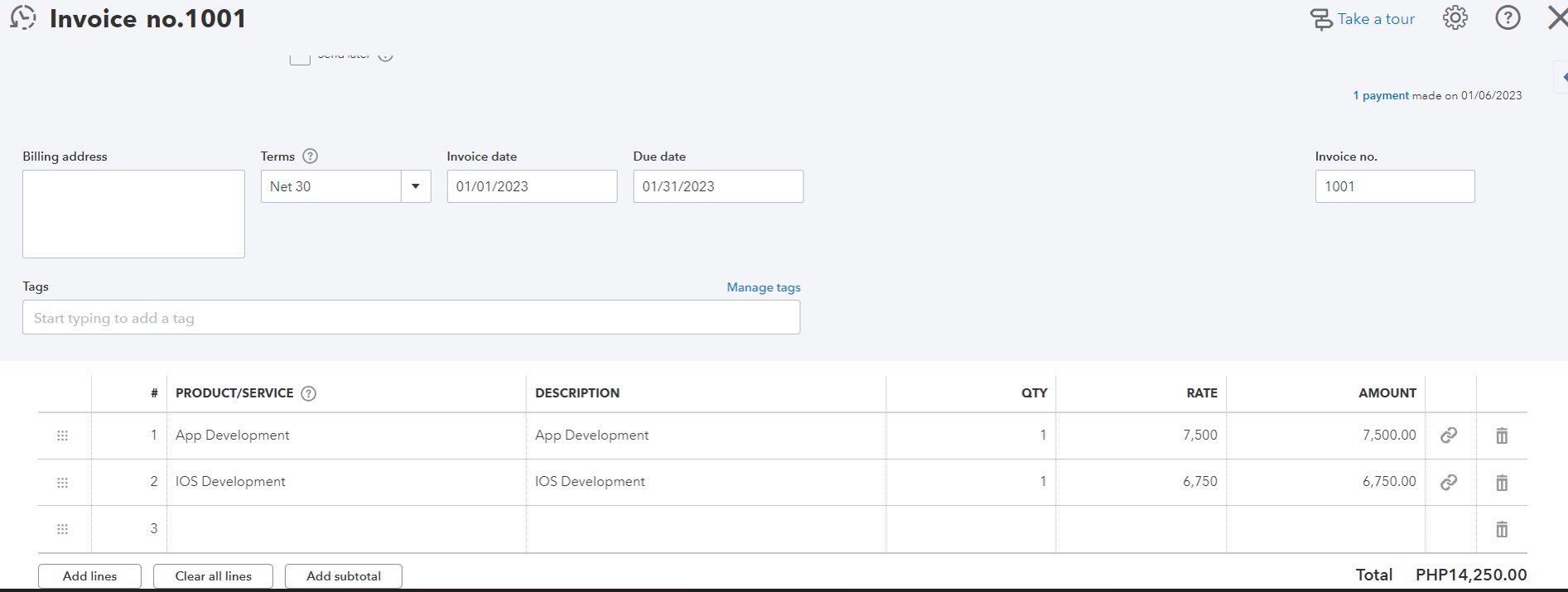The width and height of the screenshot is (1568, 592).
Task: Click drag handle of line 1
Action: click(62, 436)
